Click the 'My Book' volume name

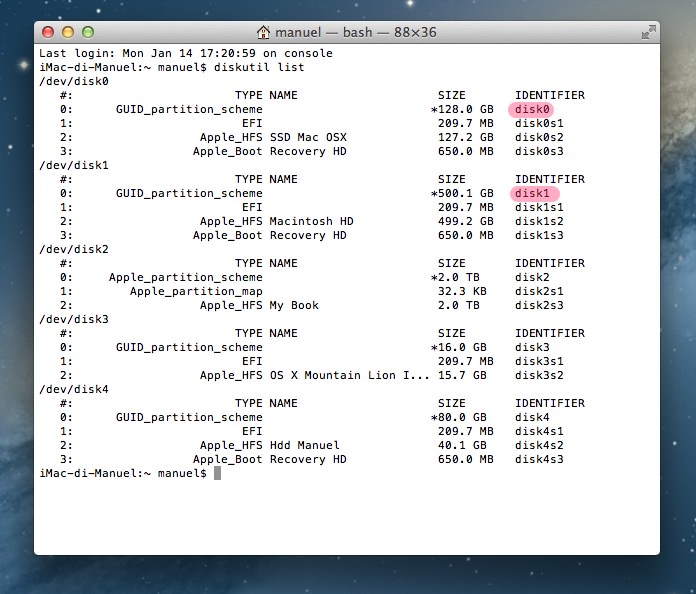click(294, 305)
